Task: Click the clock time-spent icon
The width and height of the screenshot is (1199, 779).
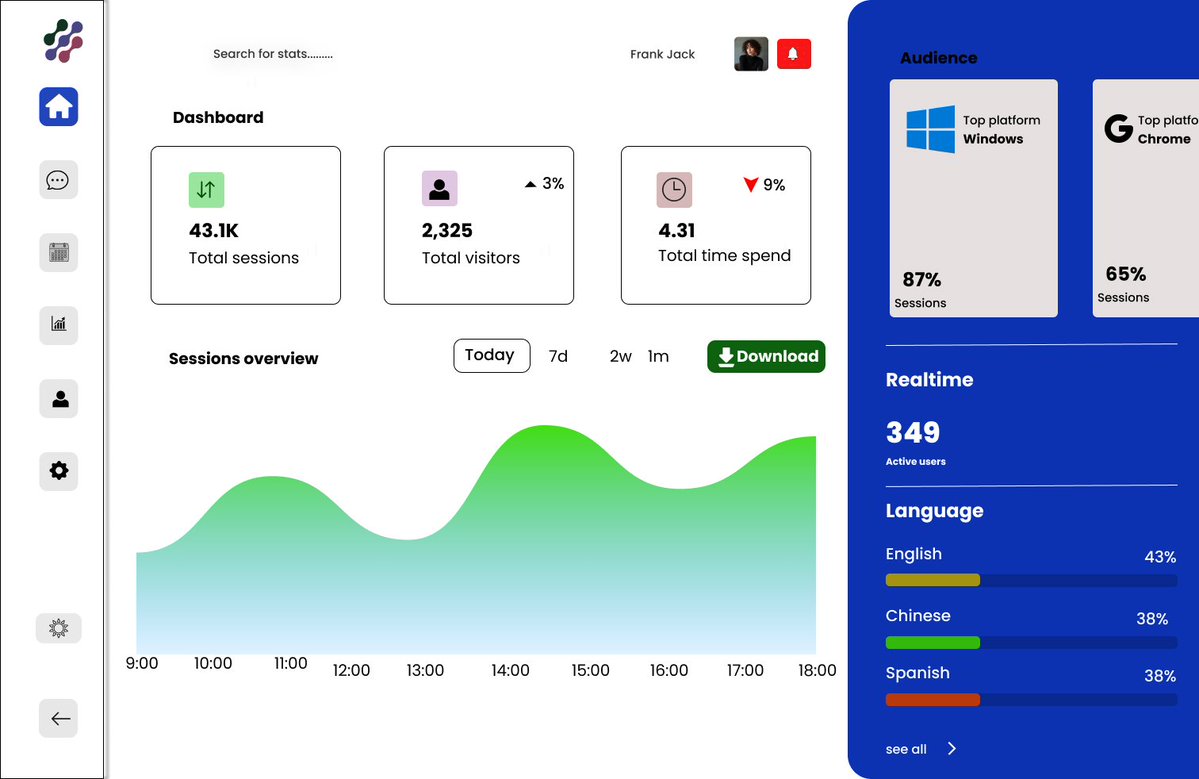Action: (x=674, y=190)
